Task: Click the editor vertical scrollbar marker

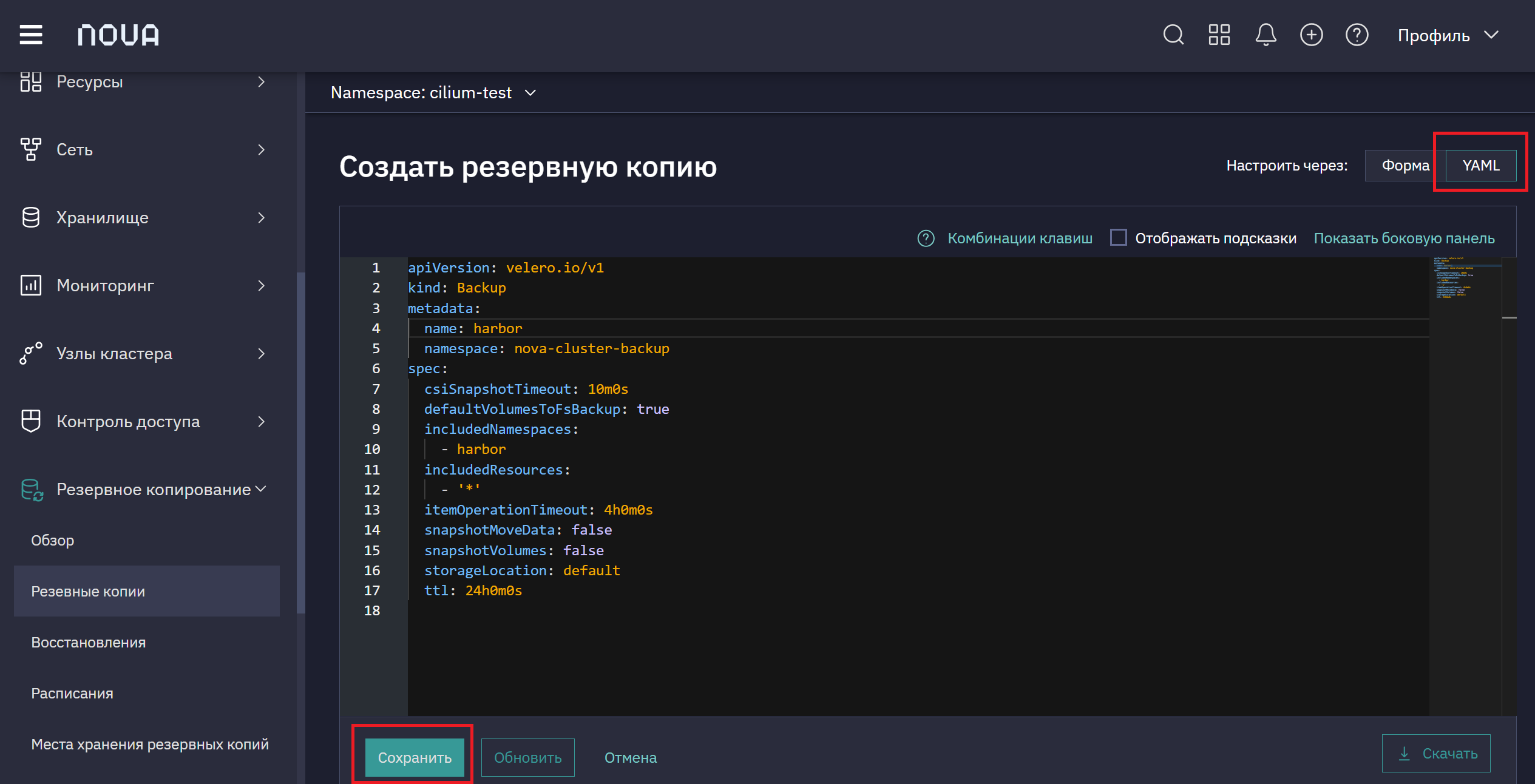Action: pyautogui.click(x=1509, y=317)
